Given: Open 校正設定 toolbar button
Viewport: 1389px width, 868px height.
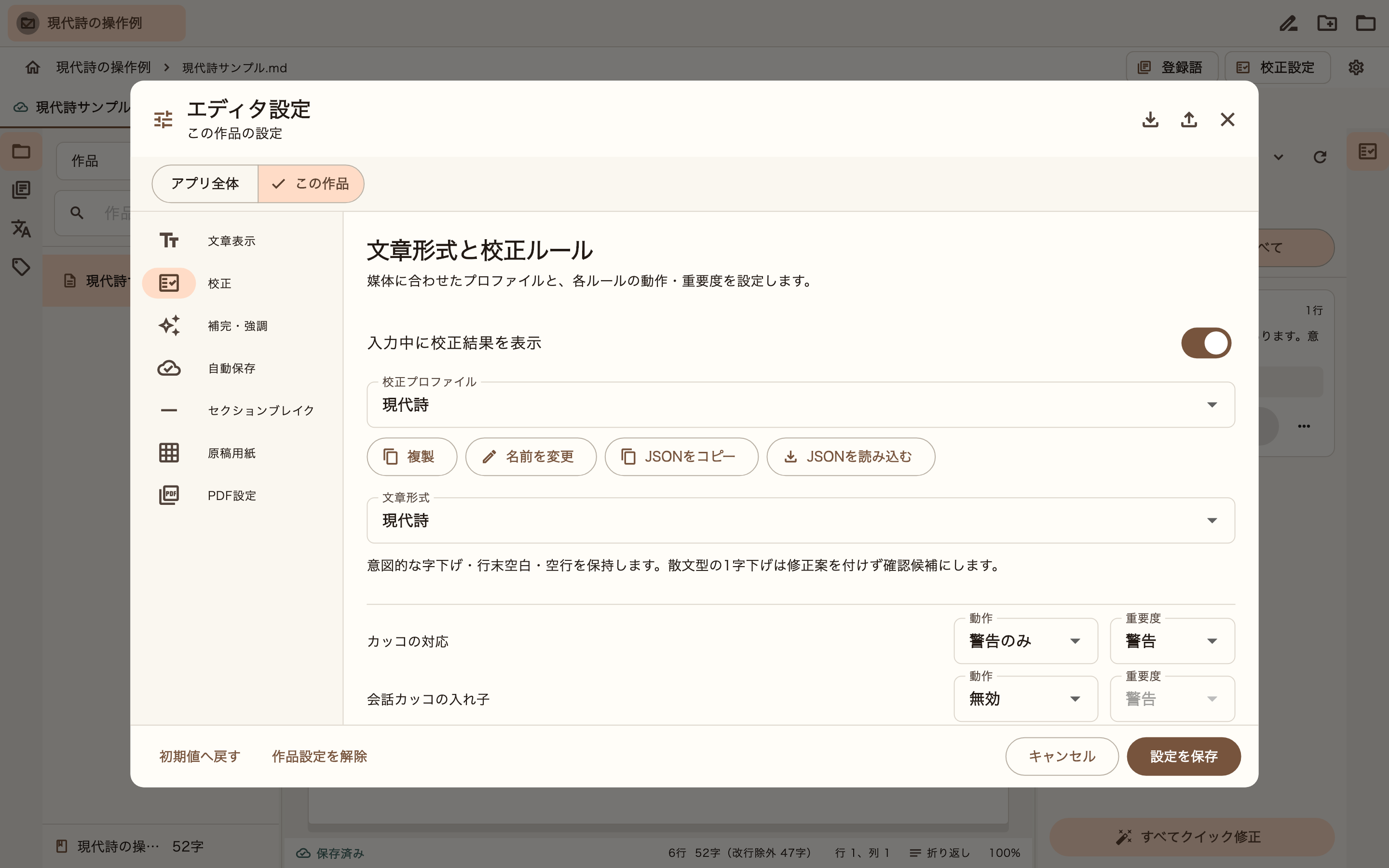Looking at the screenshot, I should pyautogui.click(x=1278, y=67).
